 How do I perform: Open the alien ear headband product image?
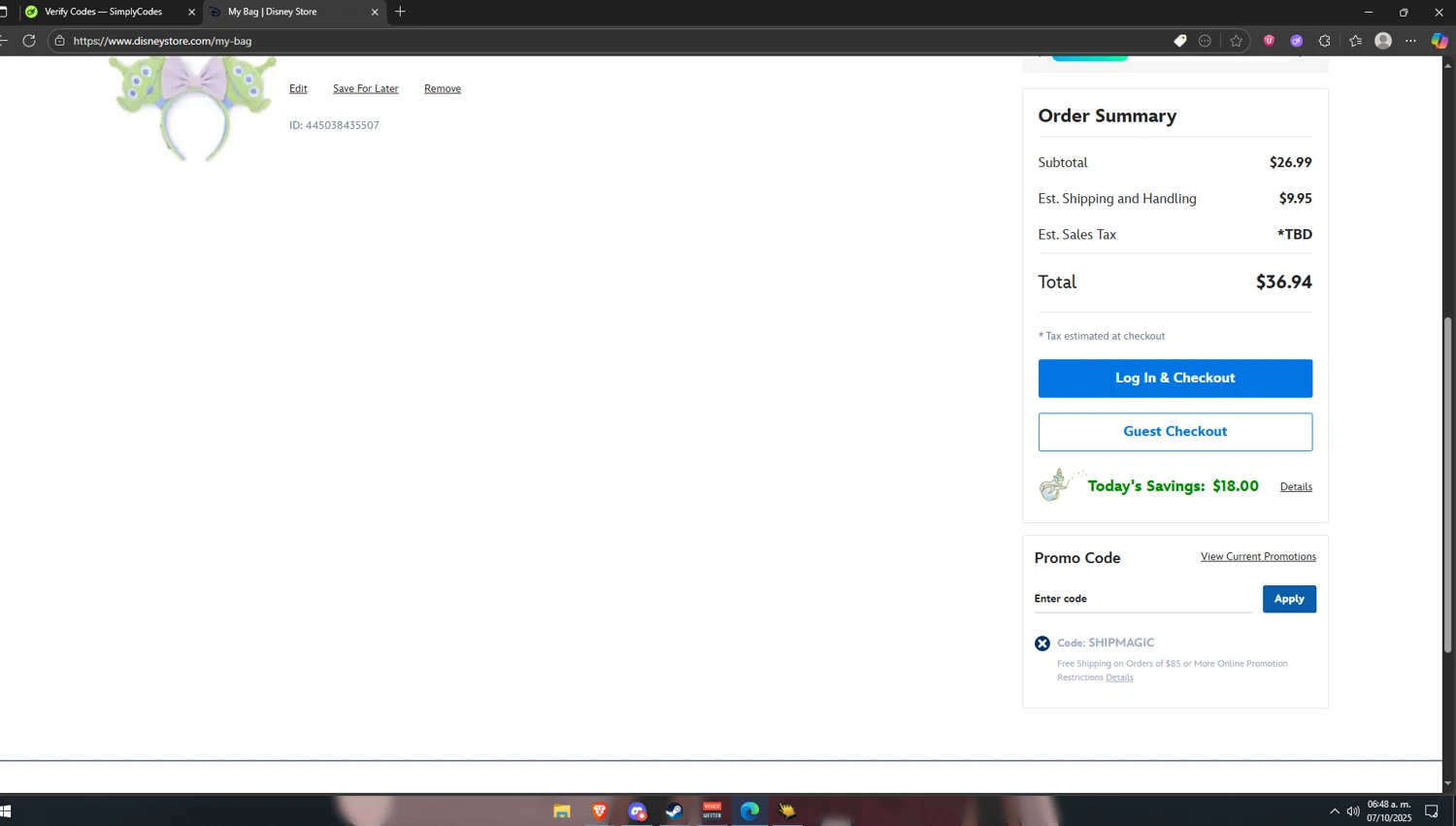click(192, 107)
